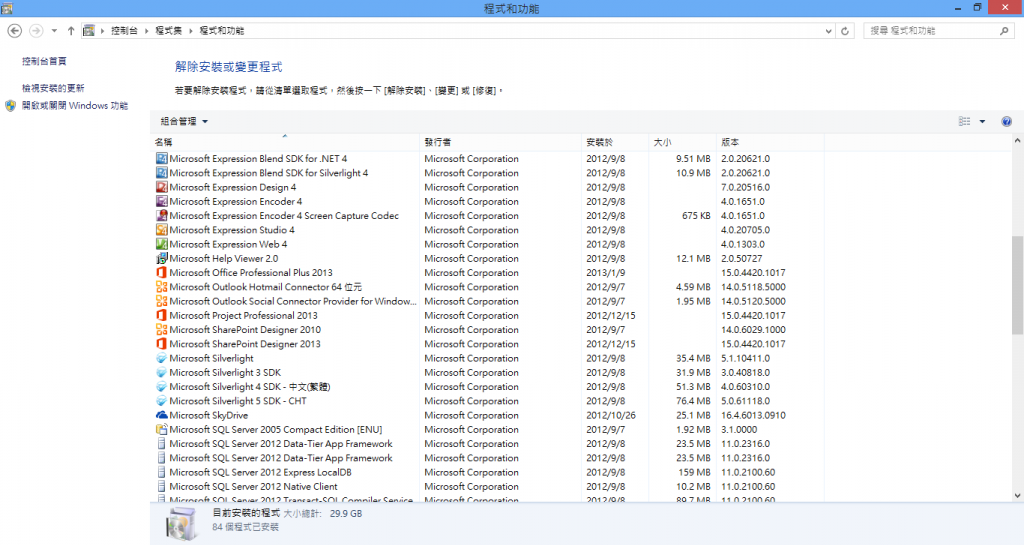Click the 搜尋 程式和功能 search box

(930, 31)
